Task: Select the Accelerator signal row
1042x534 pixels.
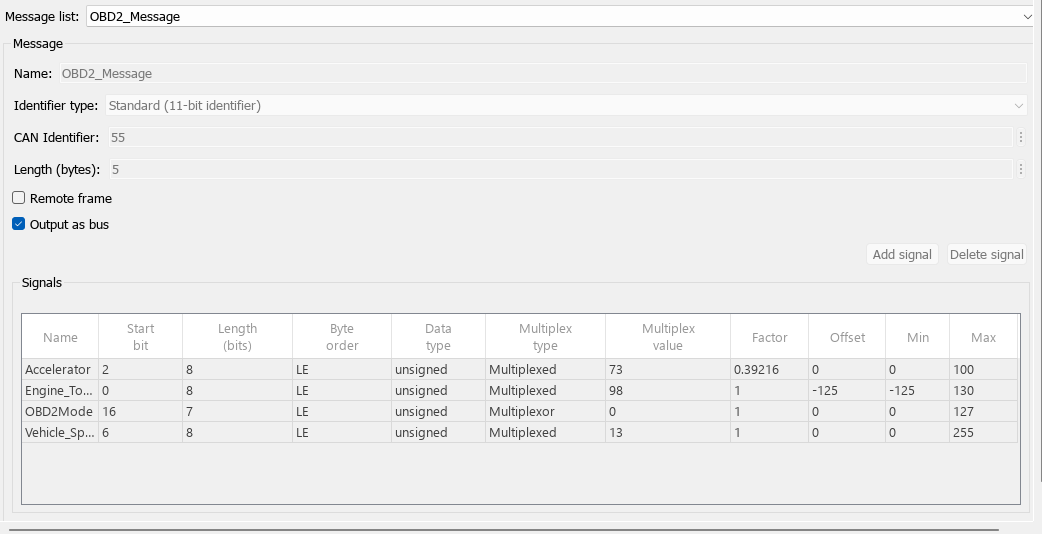Action: pyautogui.click(x=60, y=370)
